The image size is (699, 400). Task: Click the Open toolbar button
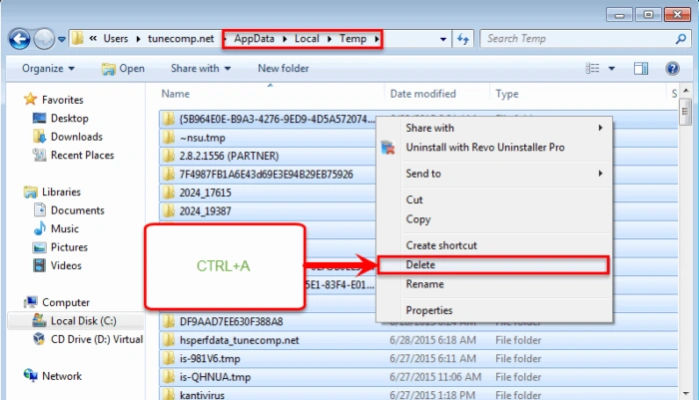pos(123,69)
